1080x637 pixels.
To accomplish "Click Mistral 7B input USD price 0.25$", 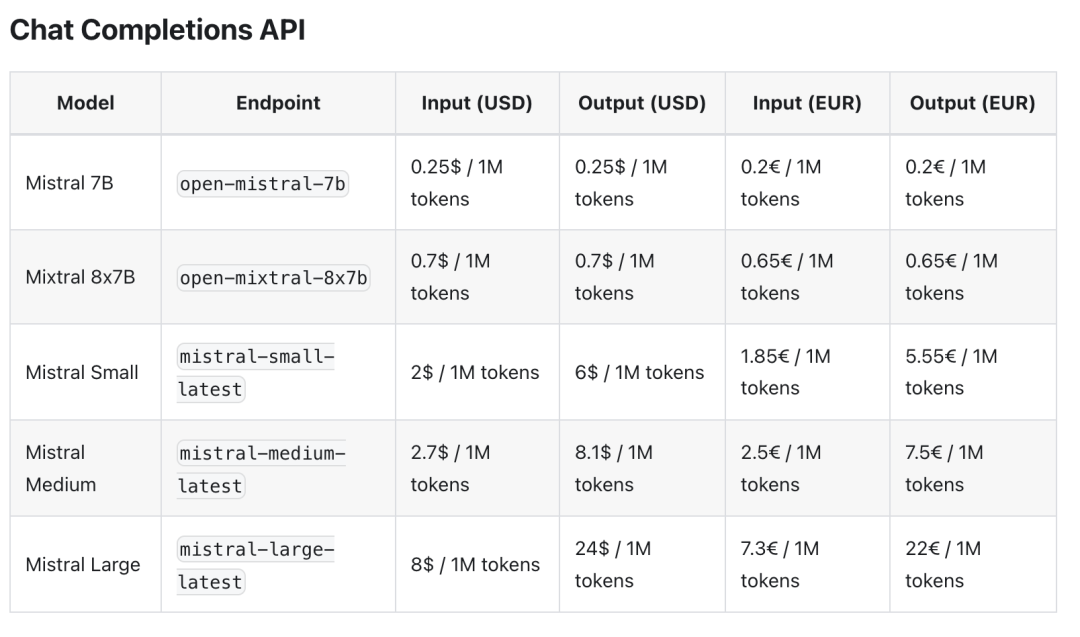I will coord(457,182).
